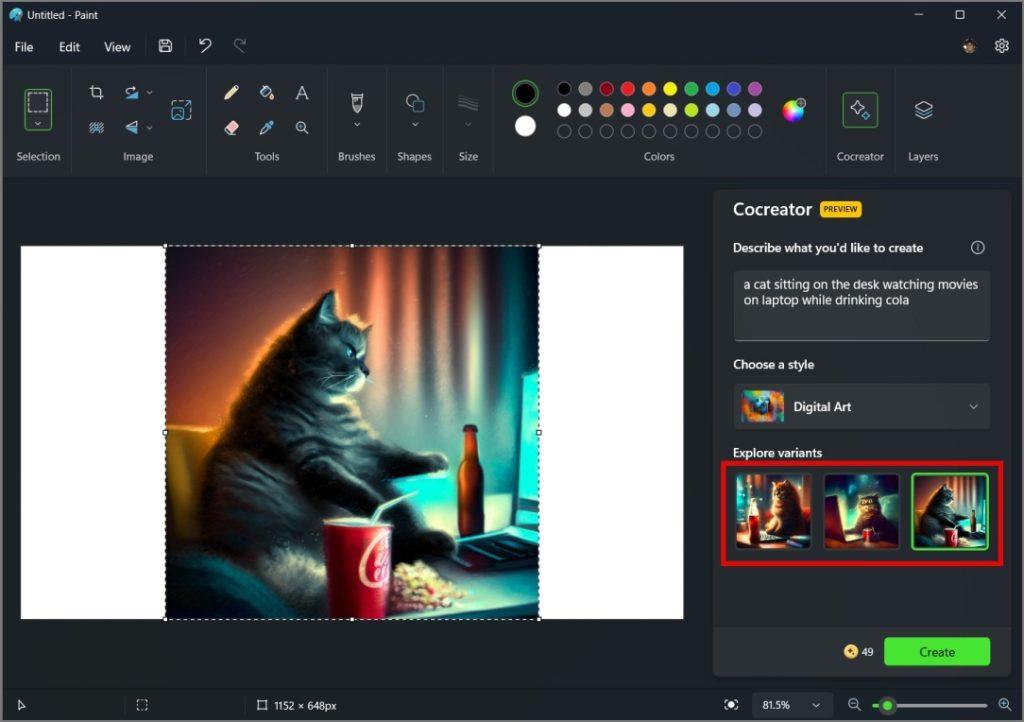Click the Resize and skew icon
The width and height of the screenshot is (1024, 722).
pyautogui.click(x=181, y=110)
